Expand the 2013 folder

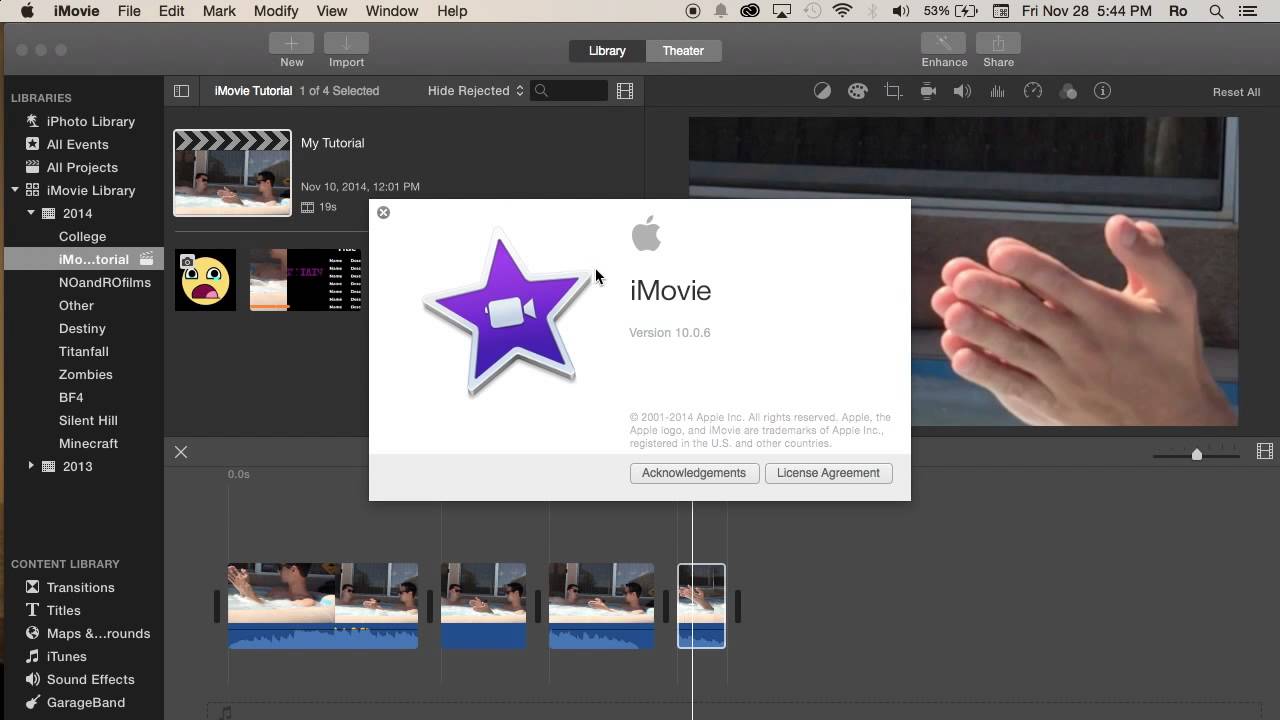31,466
